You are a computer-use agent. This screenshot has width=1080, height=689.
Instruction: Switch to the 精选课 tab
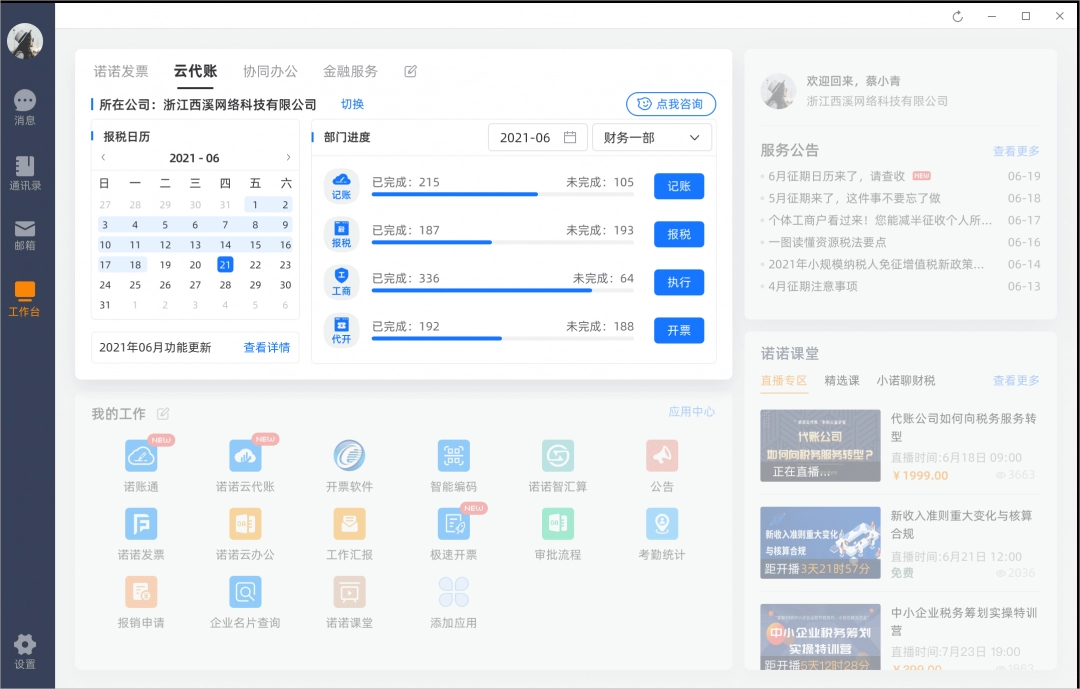coord(841,380)
